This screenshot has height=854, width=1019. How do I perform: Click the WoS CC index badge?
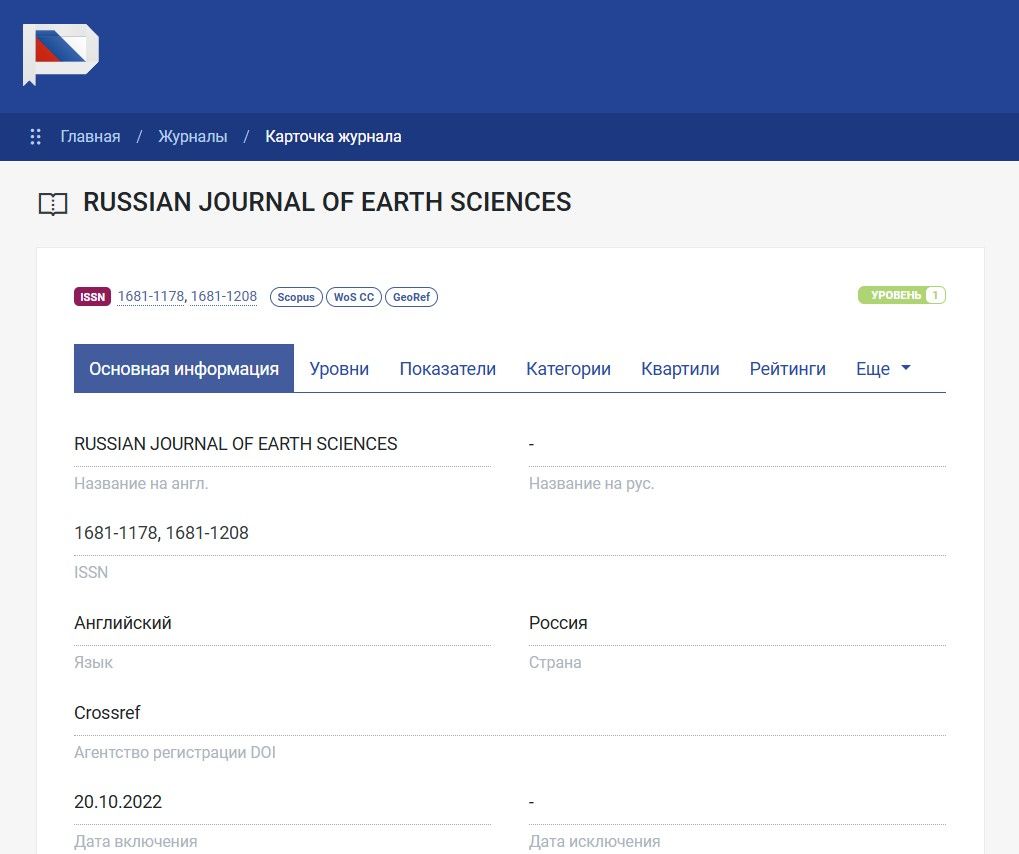(354, 297)
